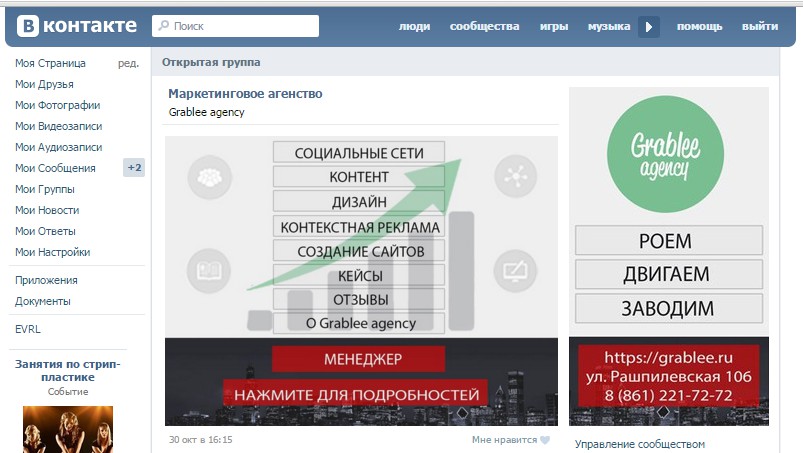Click the https://grablee.ru address
Viewport: 803px width, 453px height.
click(668, 357)
